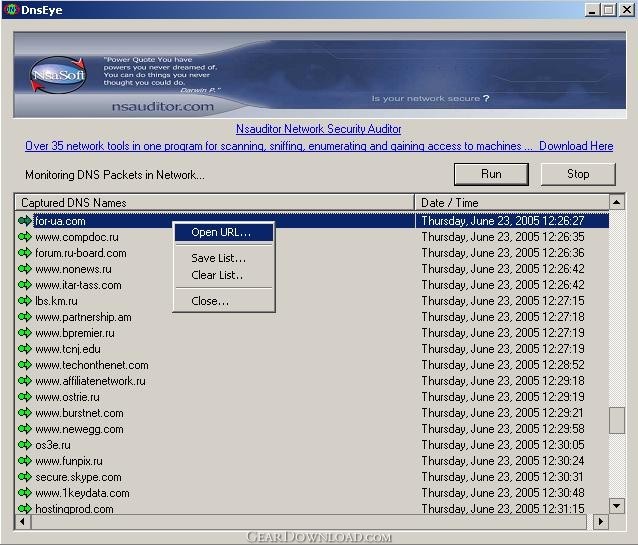Click green arrow icon beside www.burstnet.com
Viewport: 638px width, 545px height.
pos(25,413)
